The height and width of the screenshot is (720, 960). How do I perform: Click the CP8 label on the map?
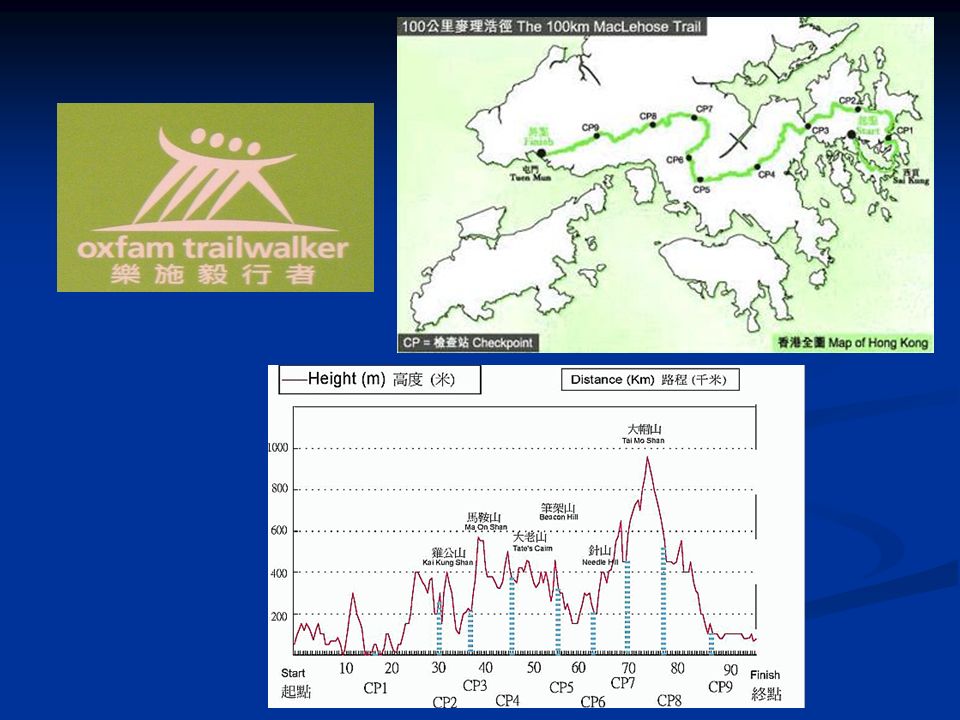coord(648,116)
